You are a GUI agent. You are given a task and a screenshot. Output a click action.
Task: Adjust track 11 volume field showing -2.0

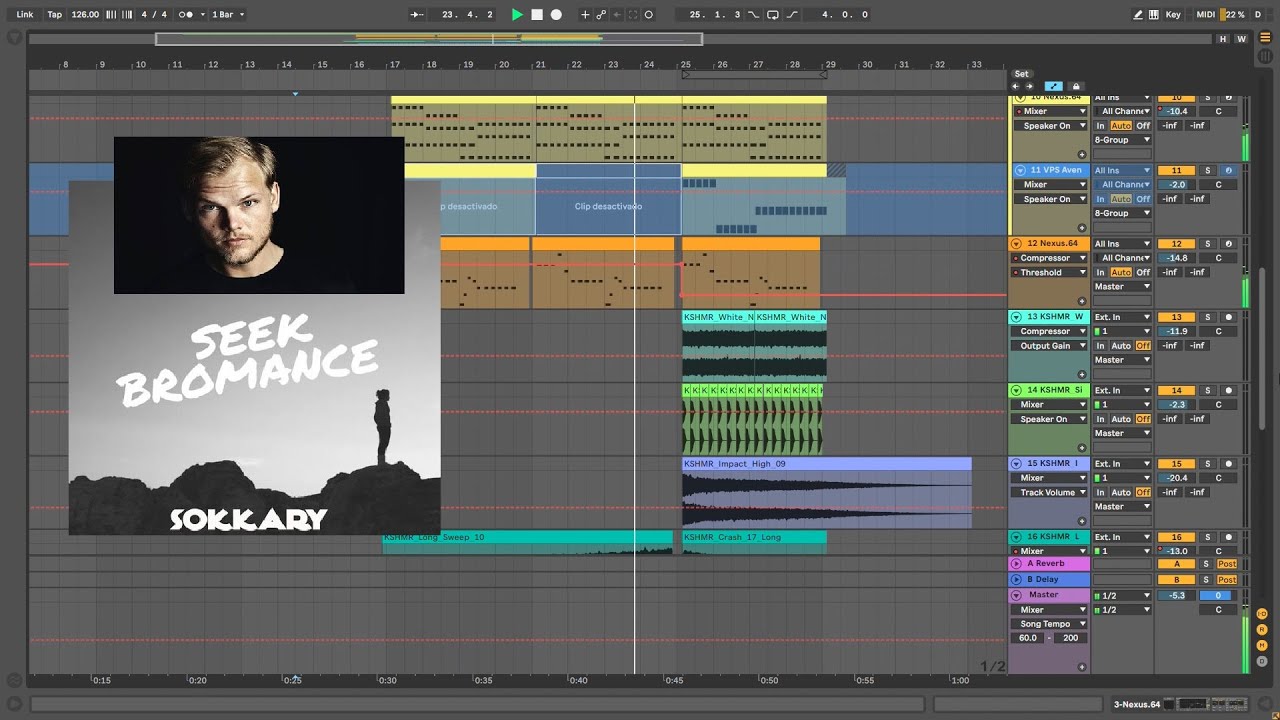pos(1177,185)
